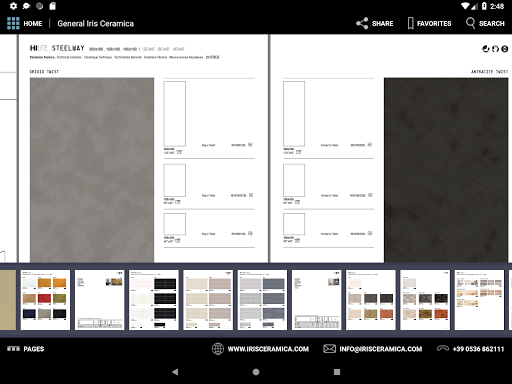Tap the large anthracite tile image
The image size is (512, 384).
click(446, 170)
